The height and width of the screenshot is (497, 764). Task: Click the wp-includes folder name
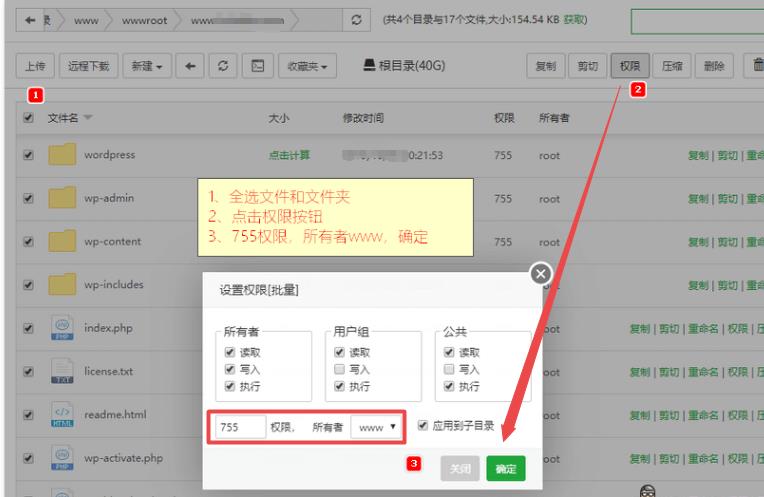(x=114, y=285)
